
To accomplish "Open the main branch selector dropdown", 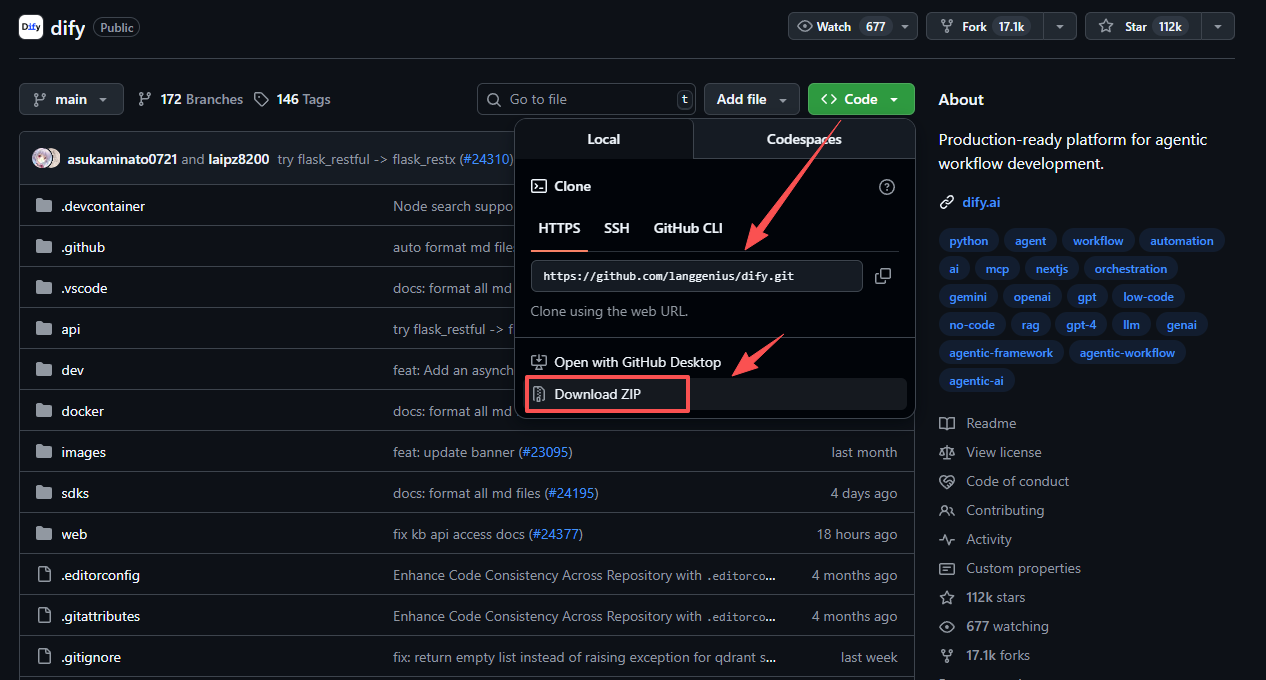I will [x=71, y=99].
